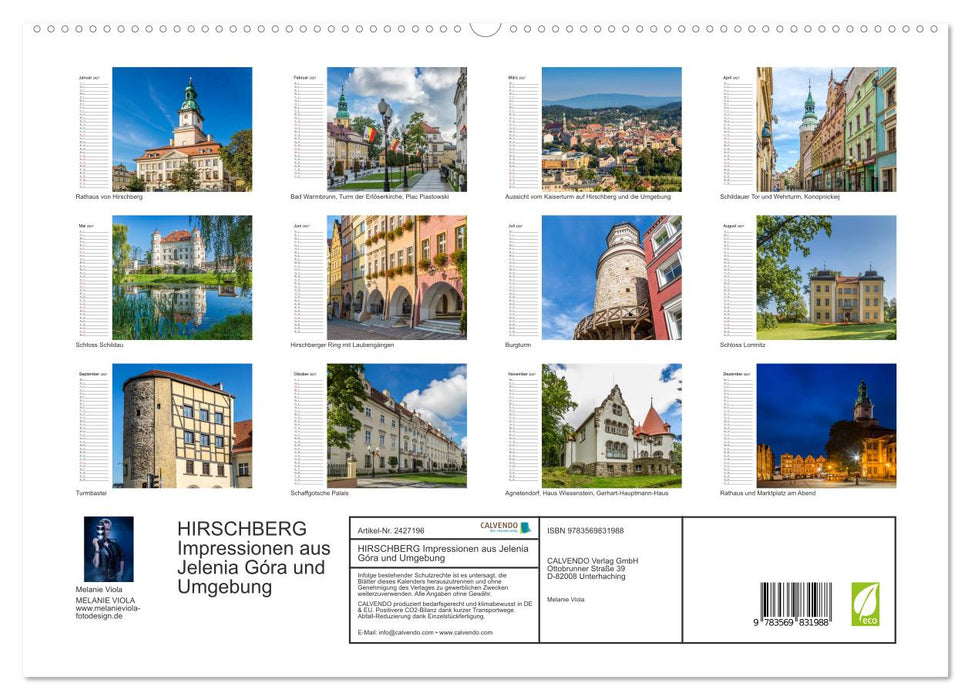The height and width of the screenshot is (700, 971).
Task: Click the 'CALVENDO Verlag GmbH' address block
Action: point(593,569)
